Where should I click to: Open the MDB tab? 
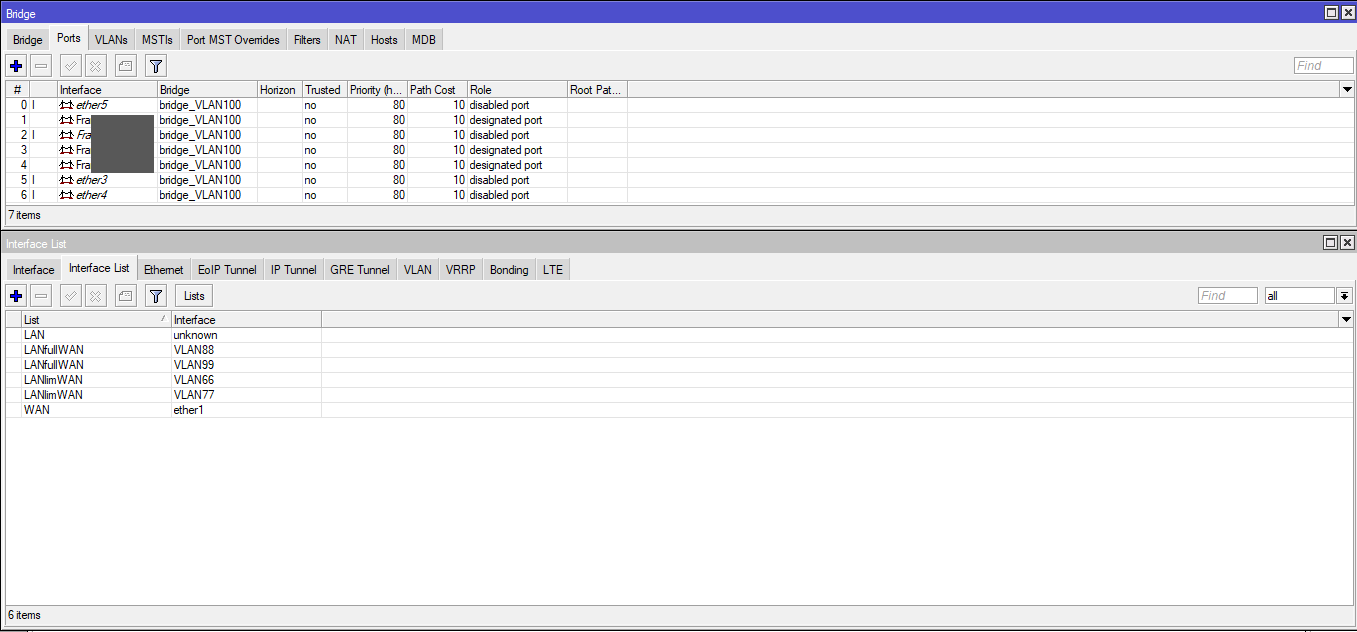click(424, 40)
